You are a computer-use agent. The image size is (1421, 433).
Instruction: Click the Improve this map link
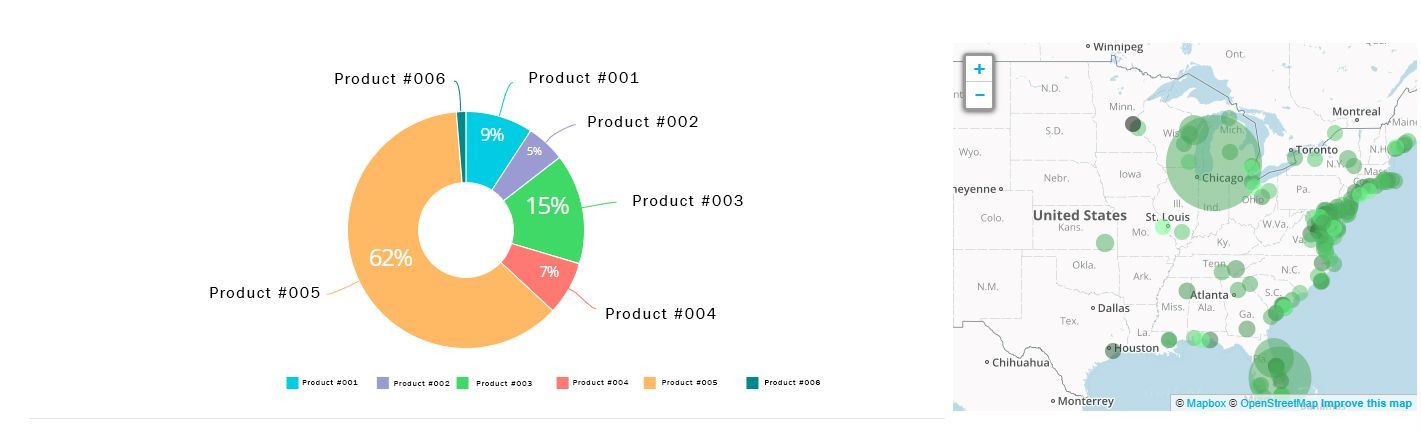[1366, 404]
